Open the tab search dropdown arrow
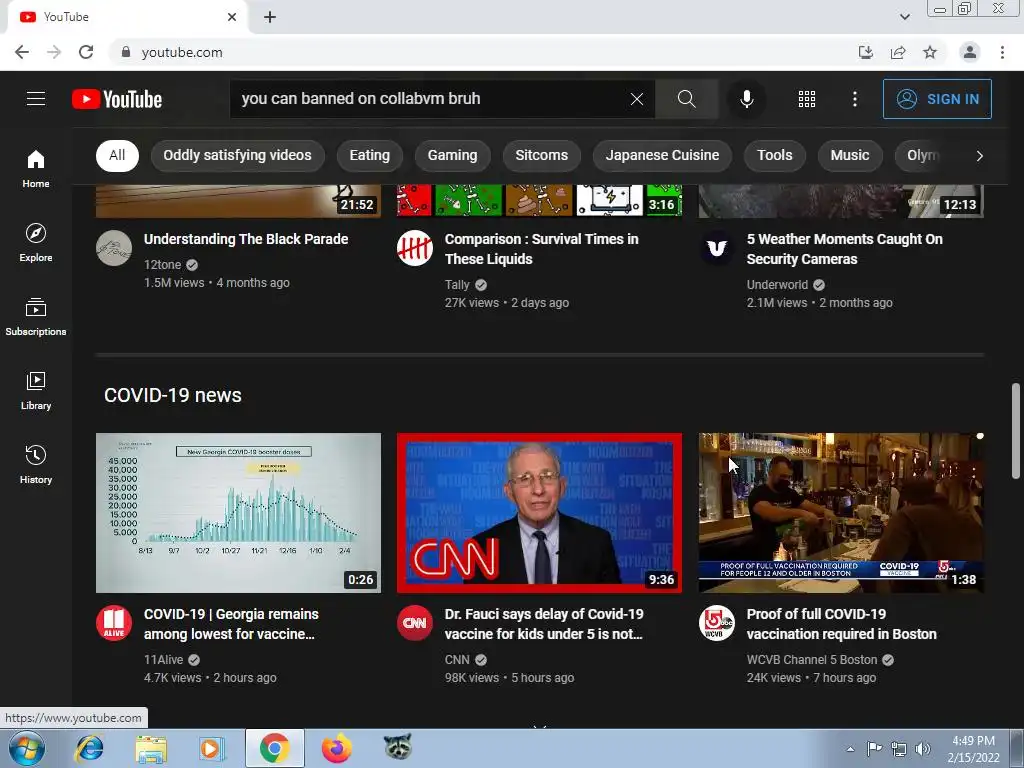Screen dimensions: 1024x768 (904, 17)
